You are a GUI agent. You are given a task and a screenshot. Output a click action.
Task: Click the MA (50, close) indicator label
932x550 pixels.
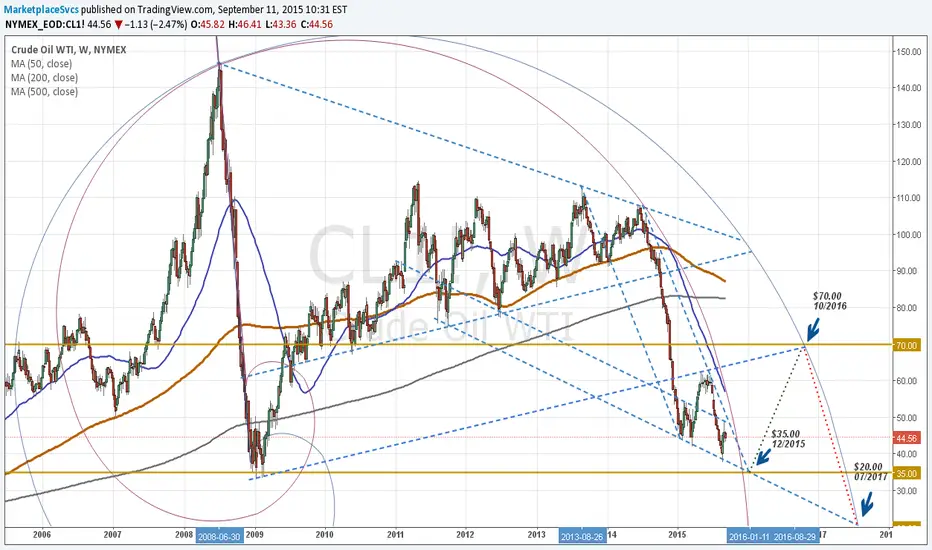point(41,64)
